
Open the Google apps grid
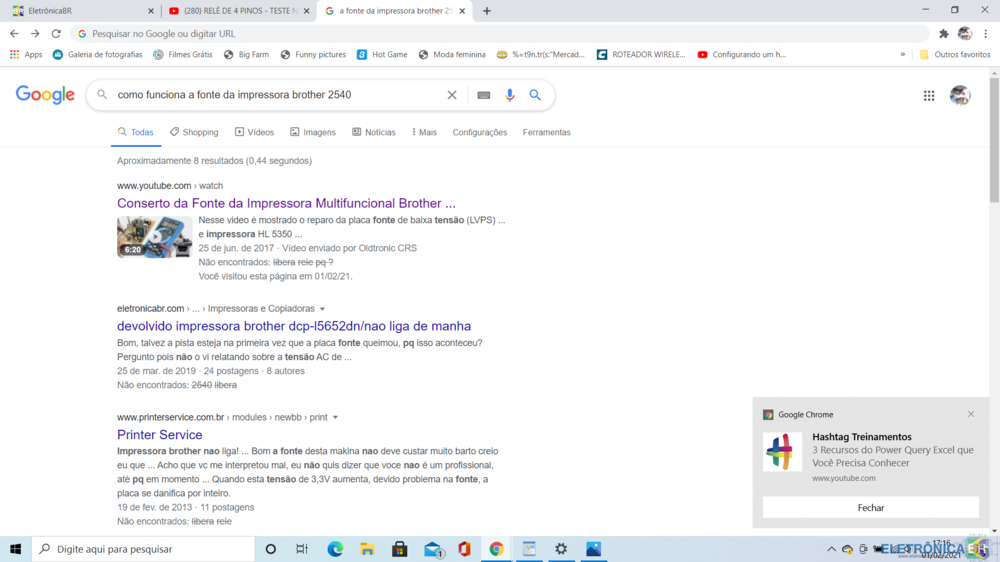click(929, 95)
